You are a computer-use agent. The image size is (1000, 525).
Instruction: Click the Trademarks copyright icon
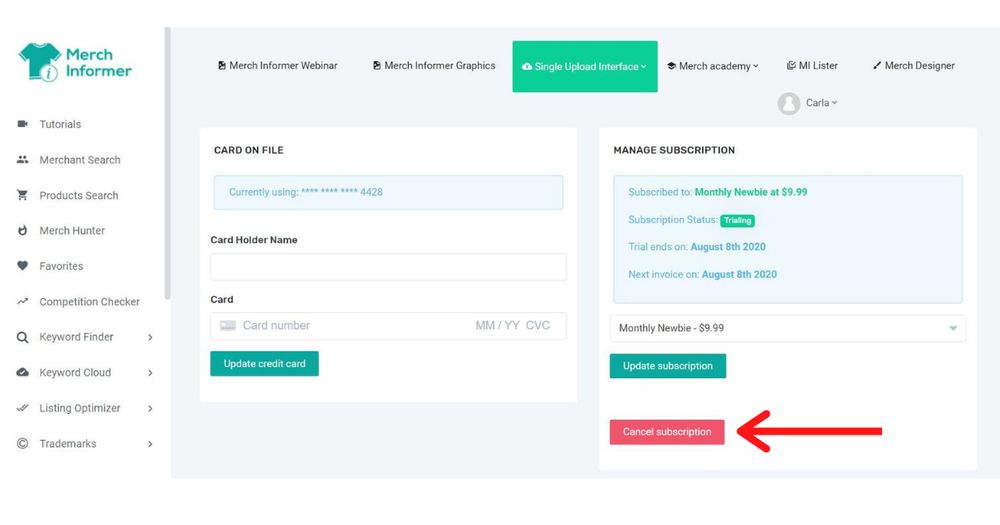pos(22,443)
